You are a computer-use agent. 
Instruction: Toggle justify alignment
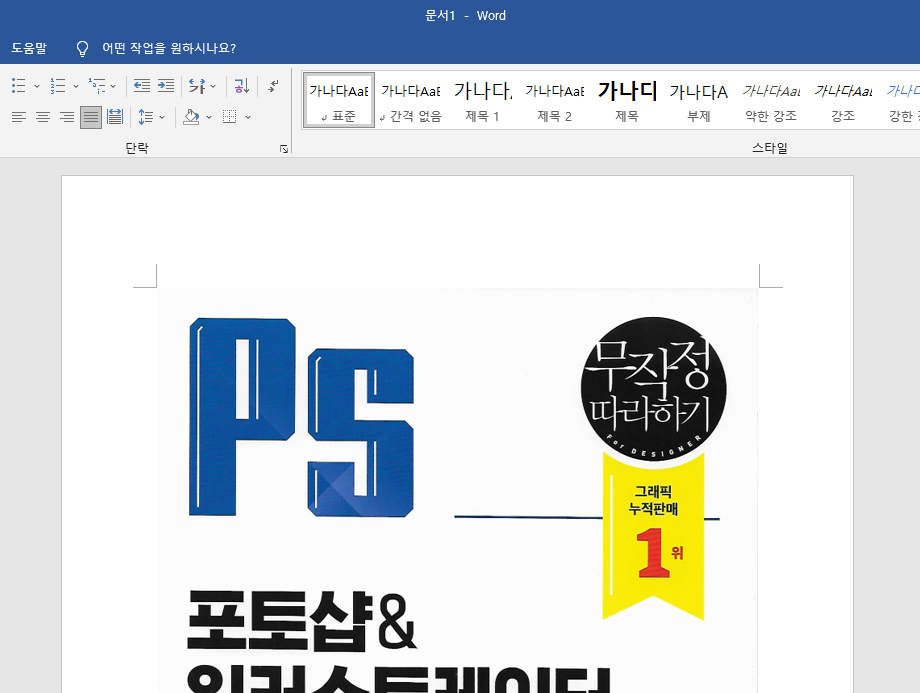coord(91,117)
